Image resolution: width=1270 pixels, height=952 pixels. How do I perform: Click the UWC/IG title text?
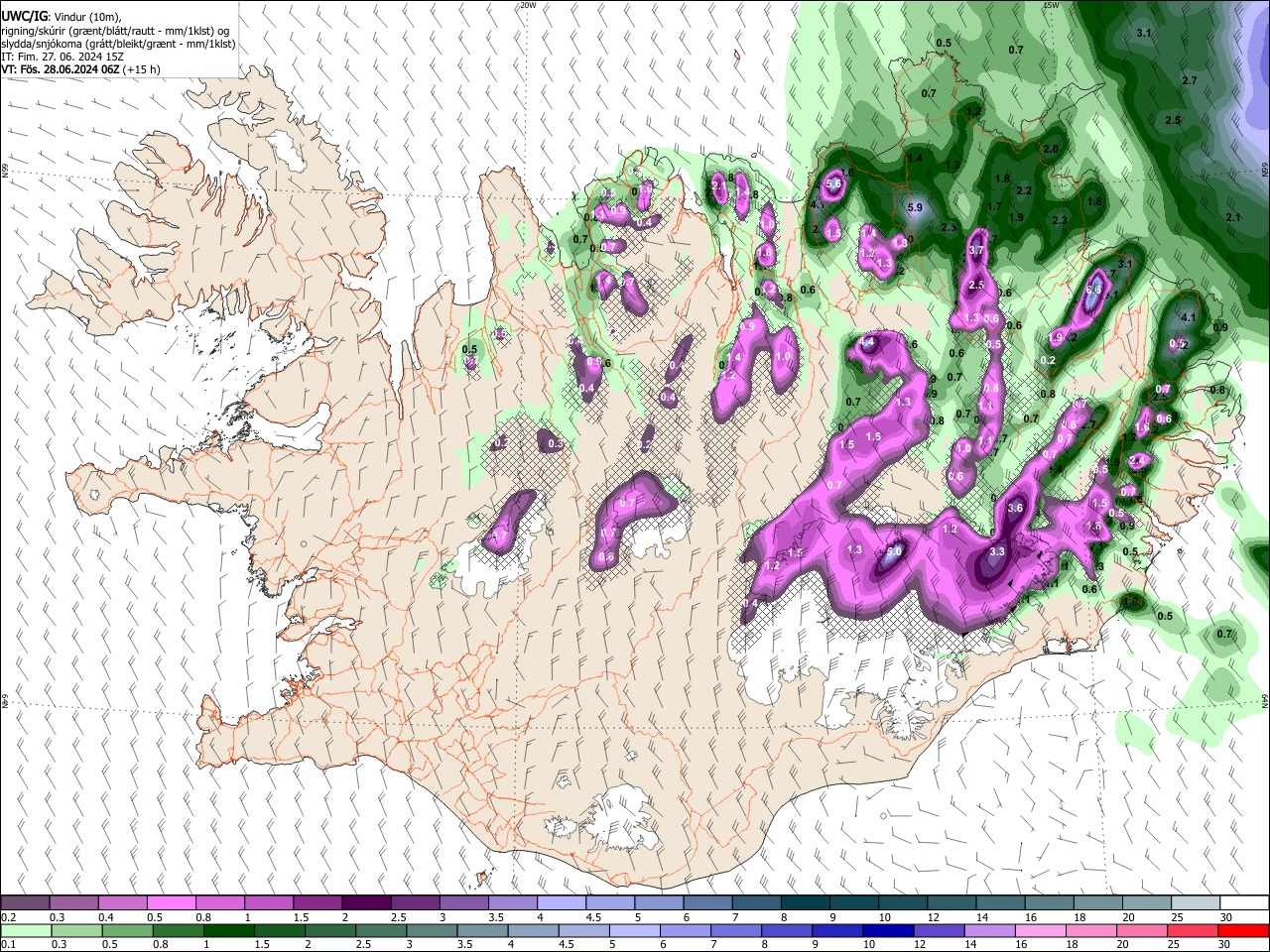(24, 17)
